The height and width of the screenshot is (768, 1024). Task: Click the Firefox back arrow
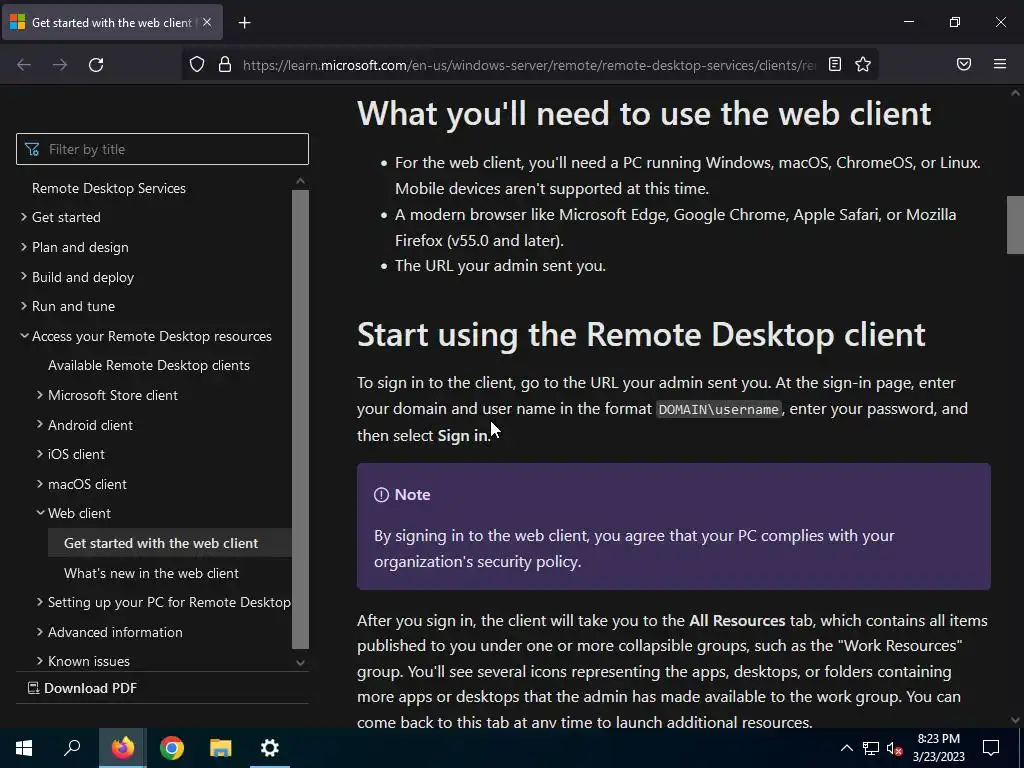click(24, 65)
